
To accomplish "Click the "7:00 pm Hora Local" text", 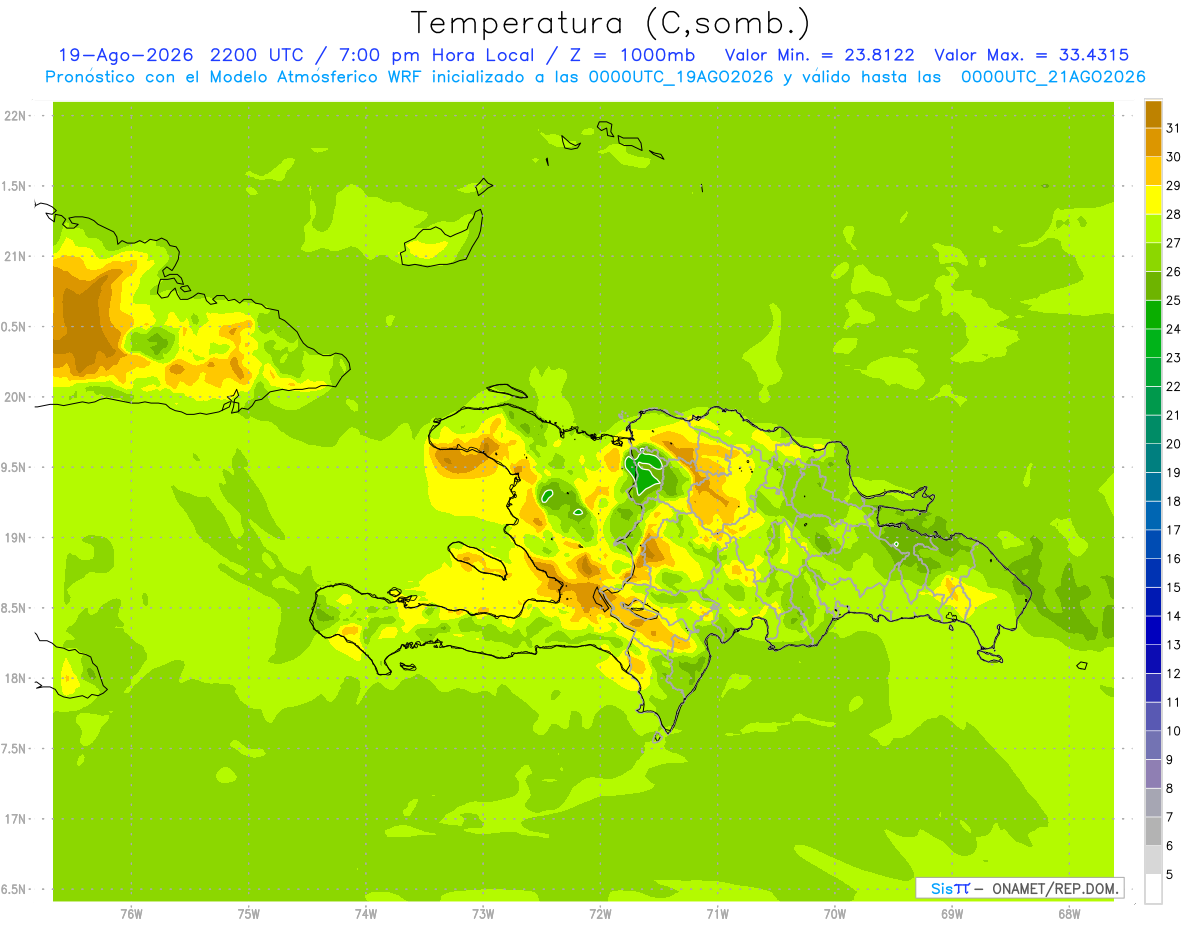I will pos(435,55).
